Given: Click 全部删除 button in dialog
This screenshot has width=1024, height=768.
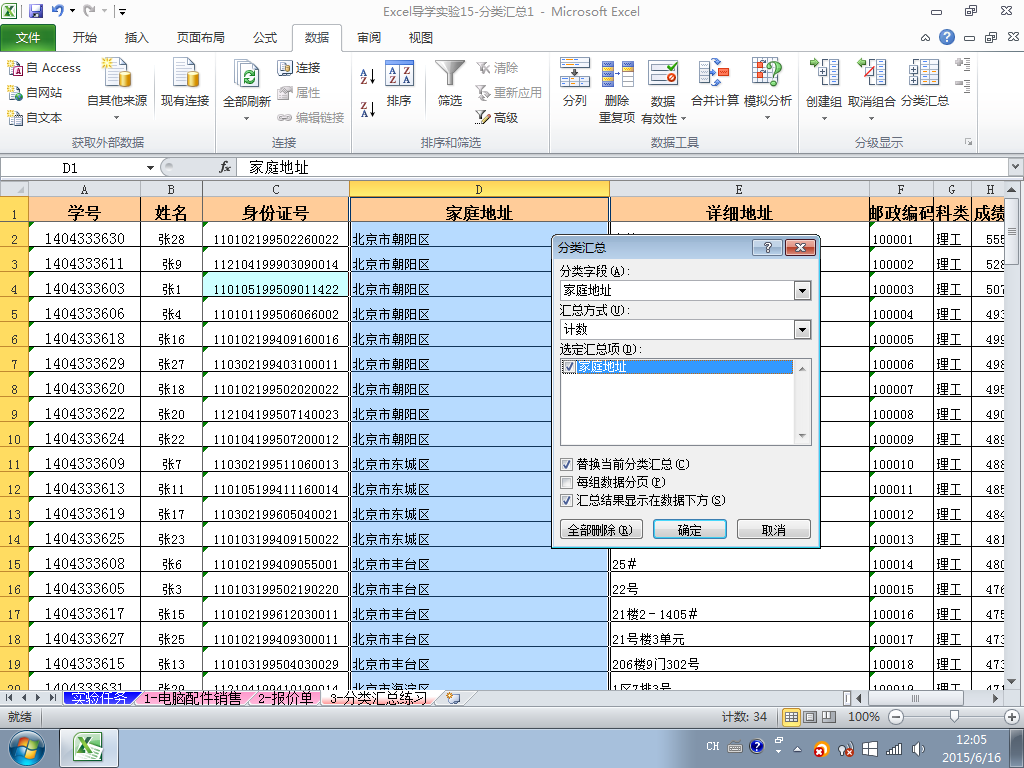Looking at the screenshot, I should 601,530.
